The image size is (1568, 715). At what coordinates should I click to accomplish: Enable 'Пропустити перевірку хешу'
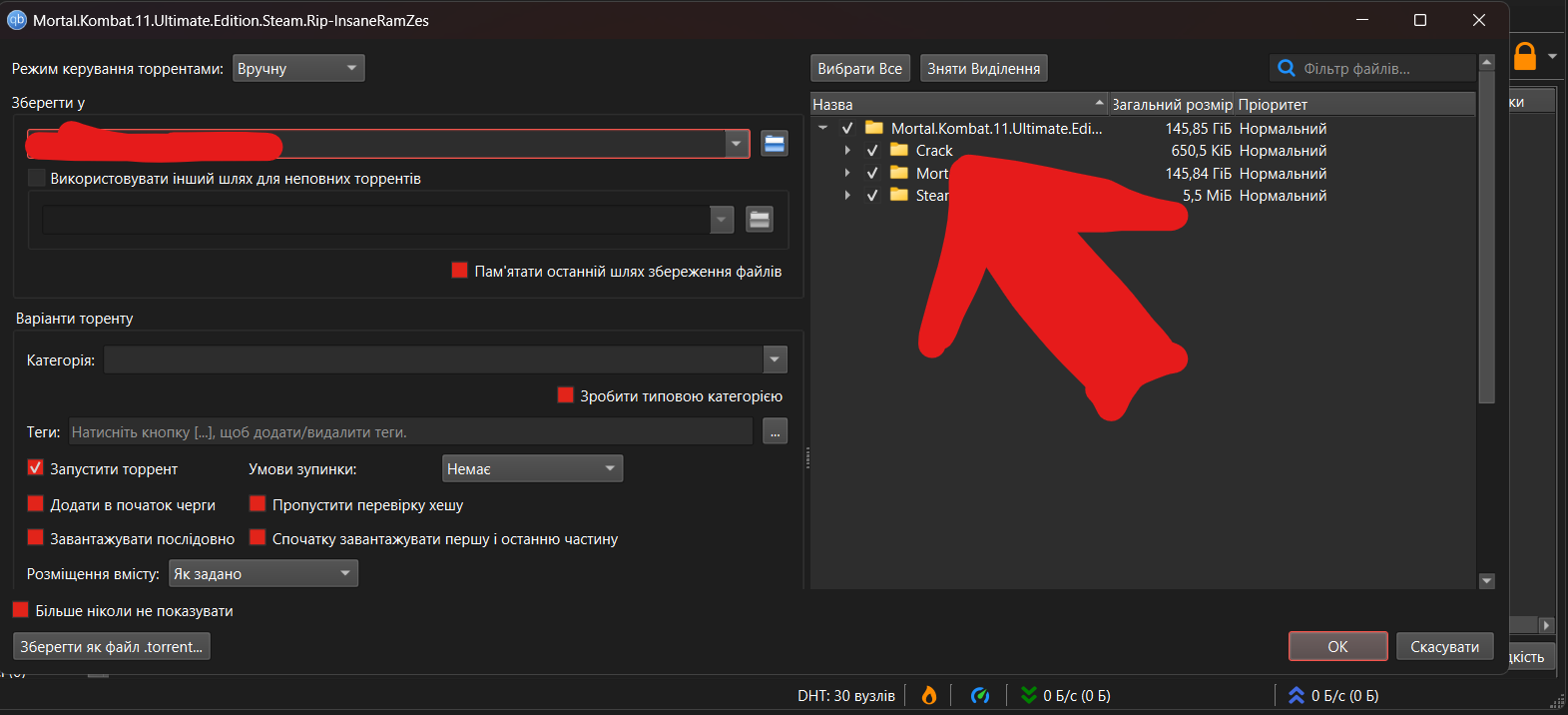click(x=258, y=504)
